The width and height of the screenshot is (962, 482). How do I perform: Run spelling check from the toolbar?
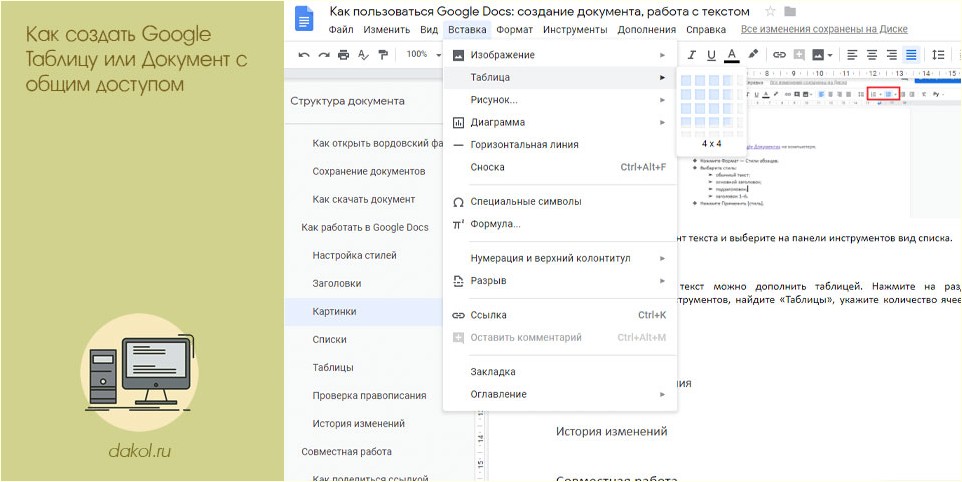(x=363, y=55)
